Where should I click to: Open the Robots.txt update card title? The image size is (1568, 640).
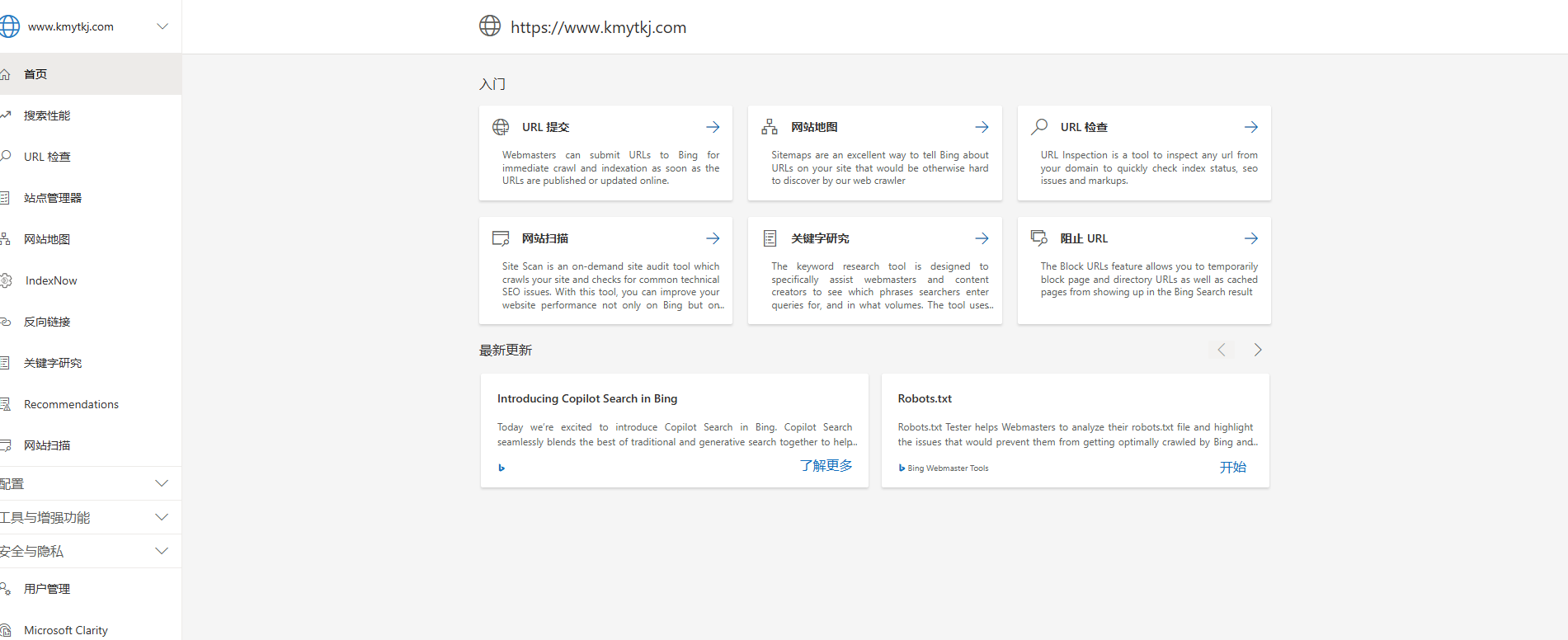pos(925,398)
